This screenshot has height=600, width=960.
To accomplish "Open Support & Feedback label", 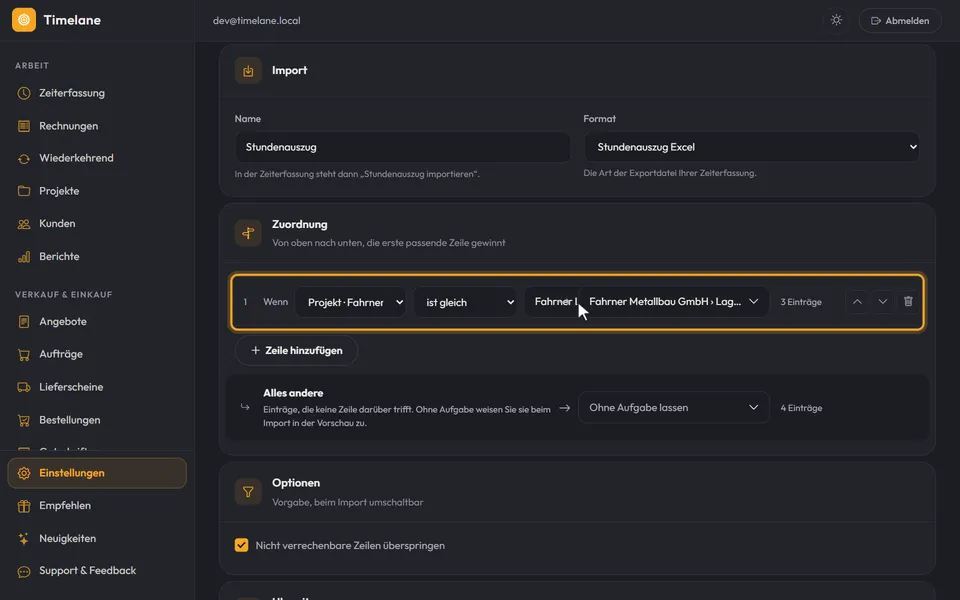I will pos(88,571).
